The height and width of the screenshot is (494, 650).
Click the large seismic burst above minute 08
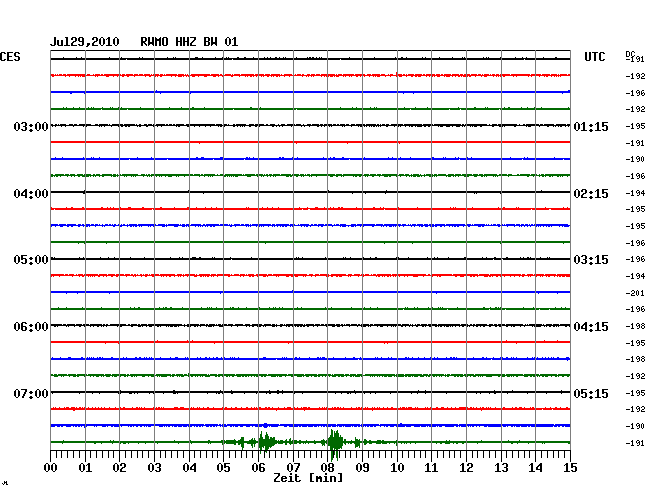(335, 444)
